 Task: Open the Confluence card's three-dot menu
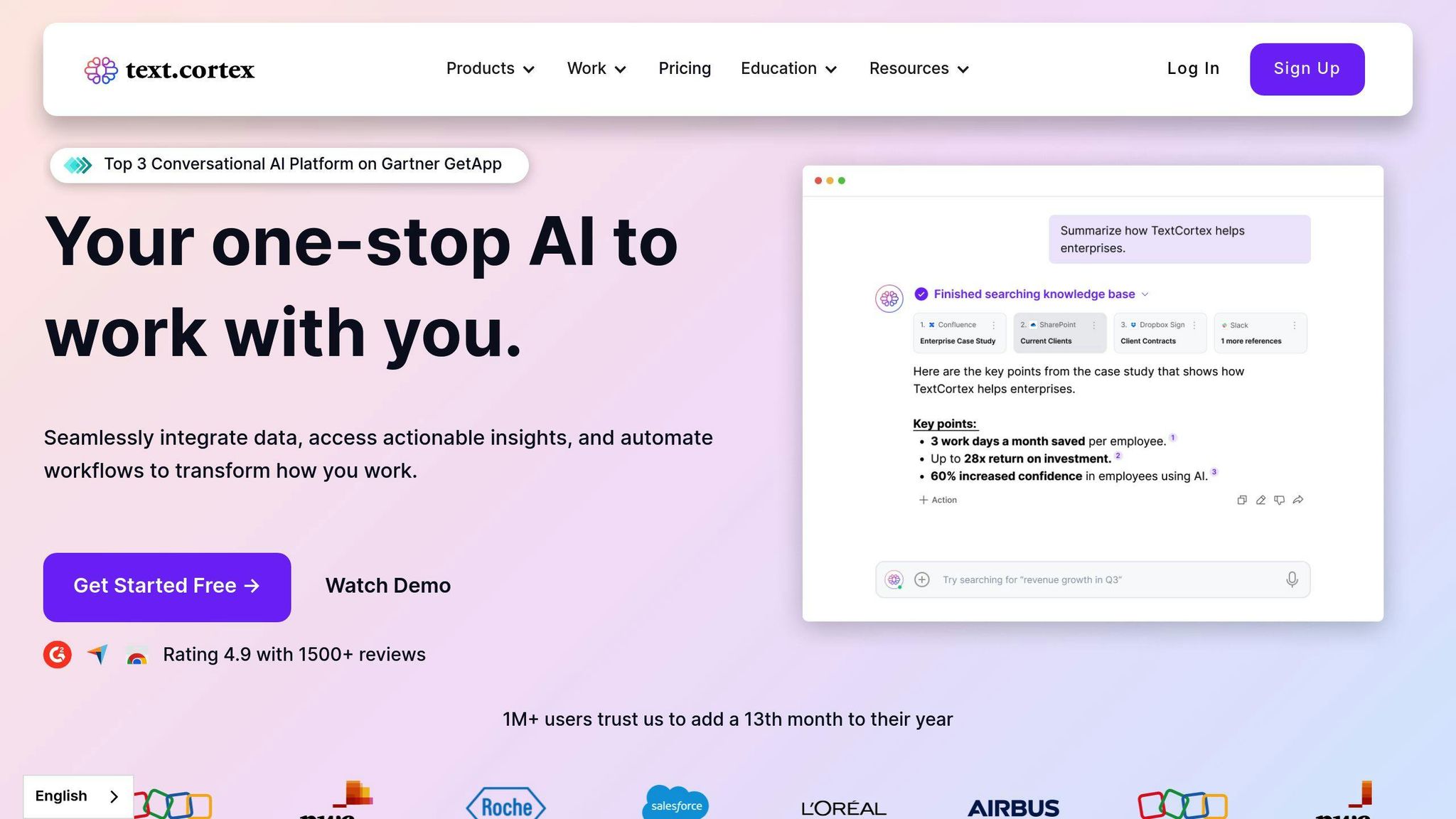pyautogui.click(x=993, y=325)
